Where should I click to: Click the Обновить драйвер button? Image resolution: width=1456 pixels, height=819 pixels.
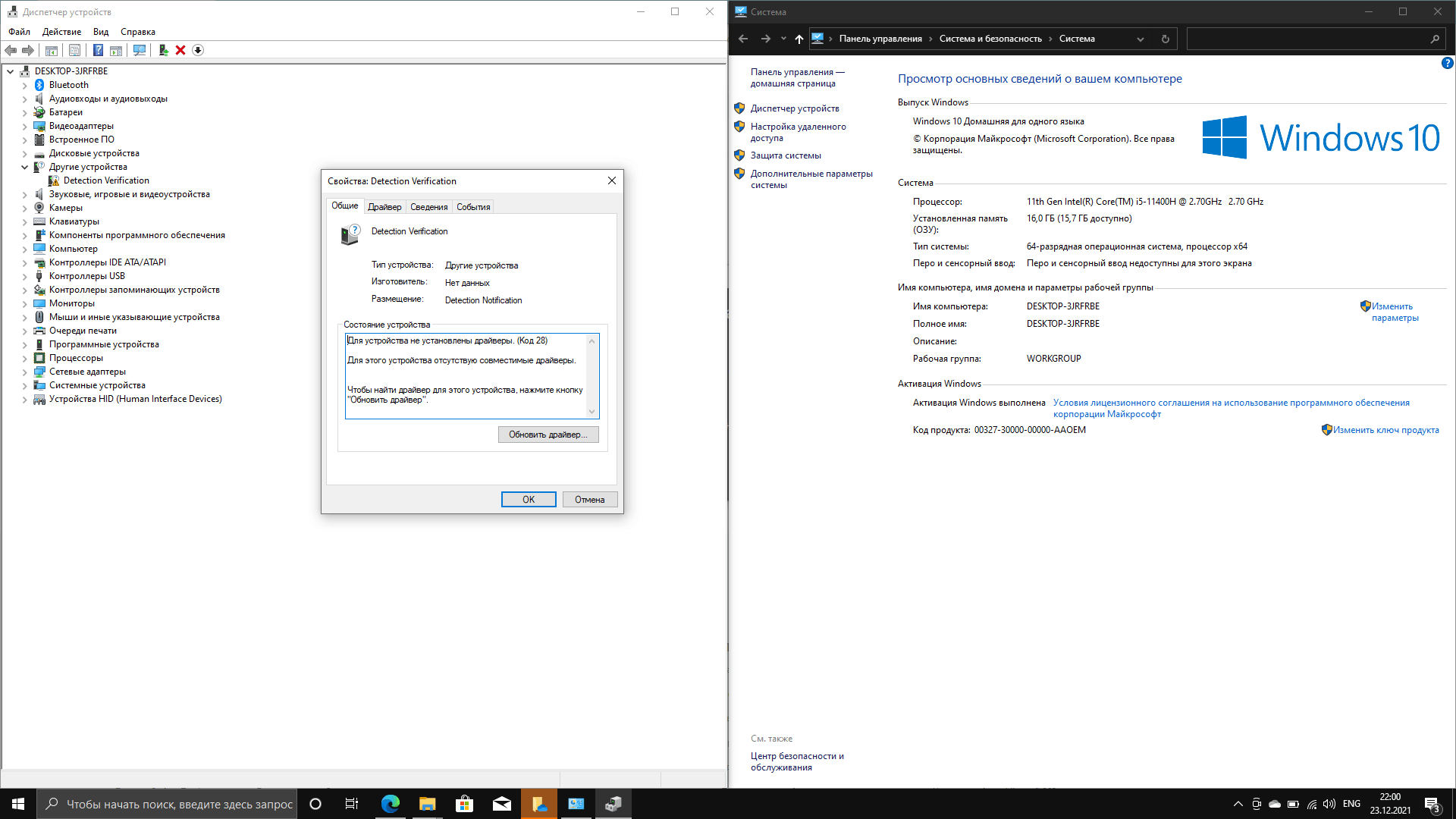(x=548, y=435)
